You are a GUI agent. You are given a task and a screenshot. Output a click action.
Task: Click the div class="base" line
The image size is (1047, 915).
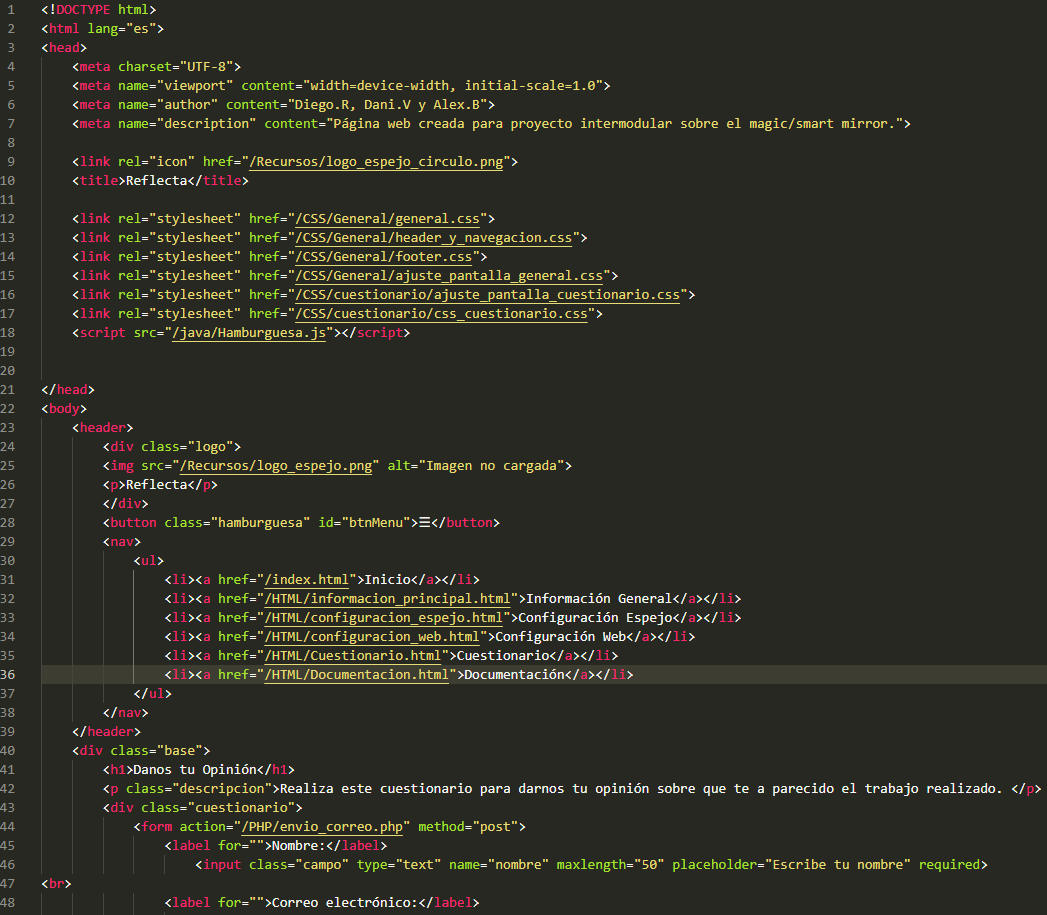coord(141,751)
